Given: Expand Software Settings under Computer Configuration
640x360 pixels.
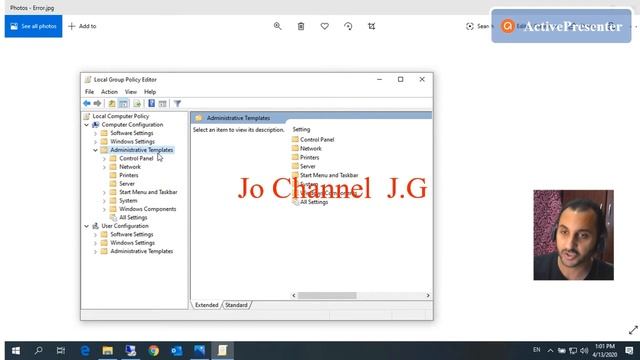Looking at the screenshot, I should pos(95,133).
